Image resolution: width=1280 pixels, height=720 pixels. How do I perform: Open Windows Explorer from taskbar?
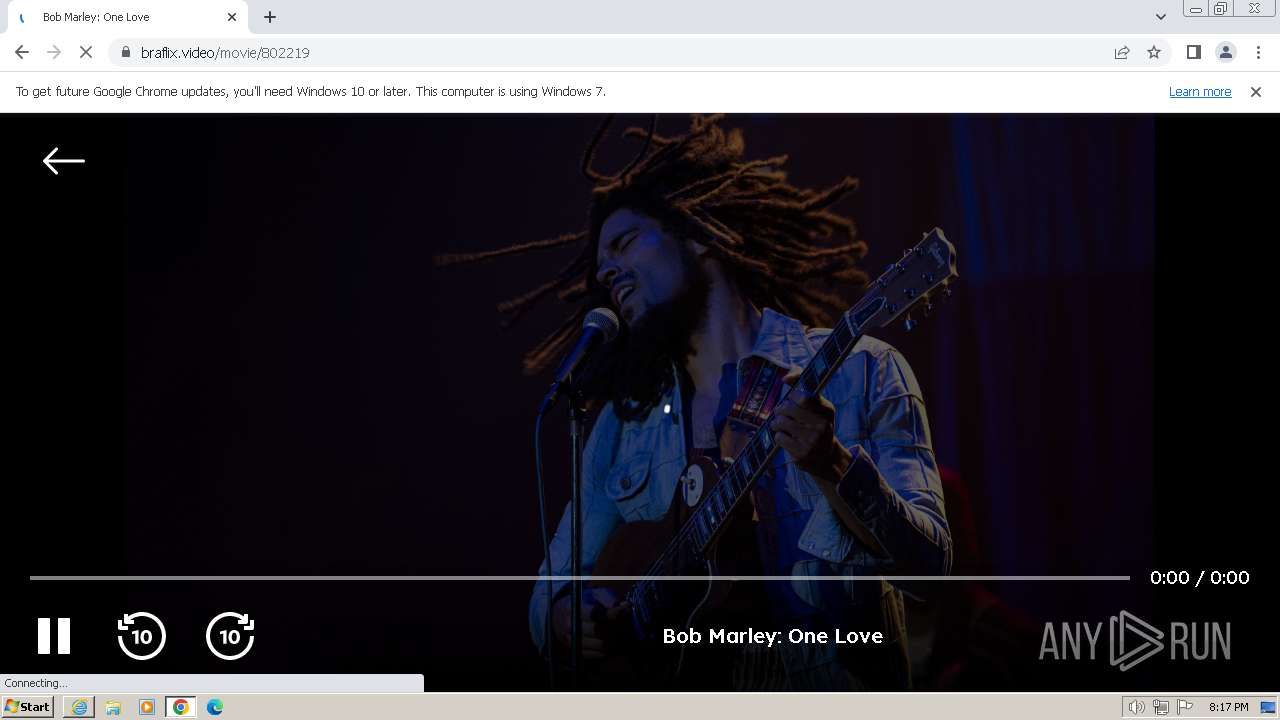113,707
